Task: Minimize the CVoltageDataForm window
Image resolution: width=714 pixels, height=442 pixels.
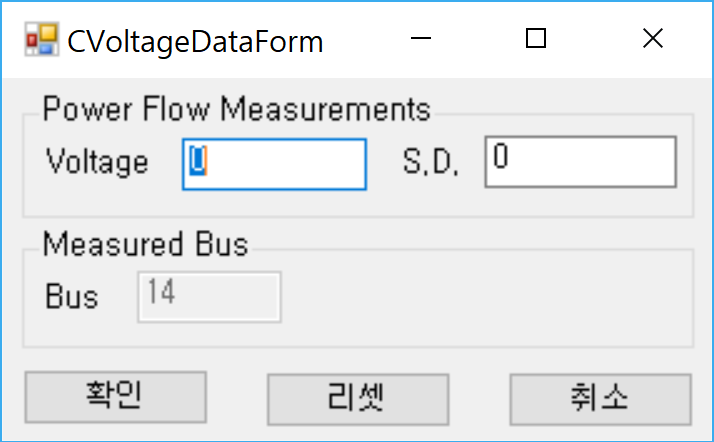Action: (420, 38)
